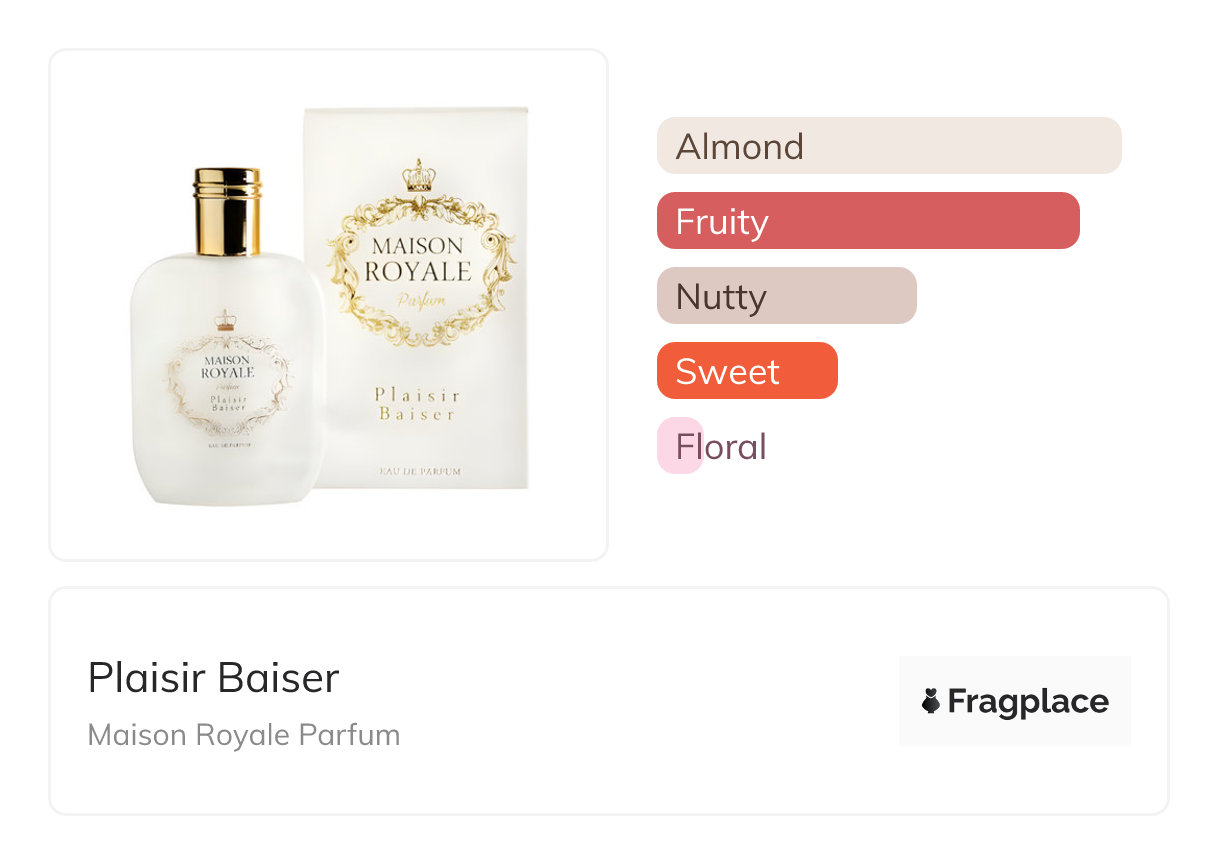Screen dimensions: 1218x864
Task: Click the Maison Royale emblem on the box
Action: 419,261
